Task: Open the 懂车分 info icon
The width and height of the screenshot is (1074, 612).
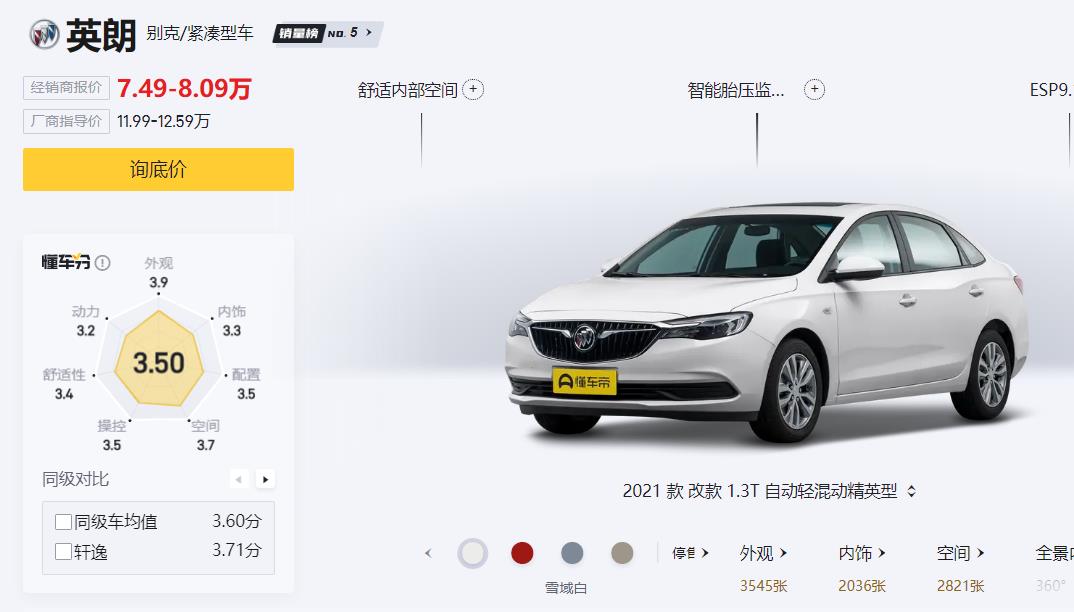Action: 103,262
